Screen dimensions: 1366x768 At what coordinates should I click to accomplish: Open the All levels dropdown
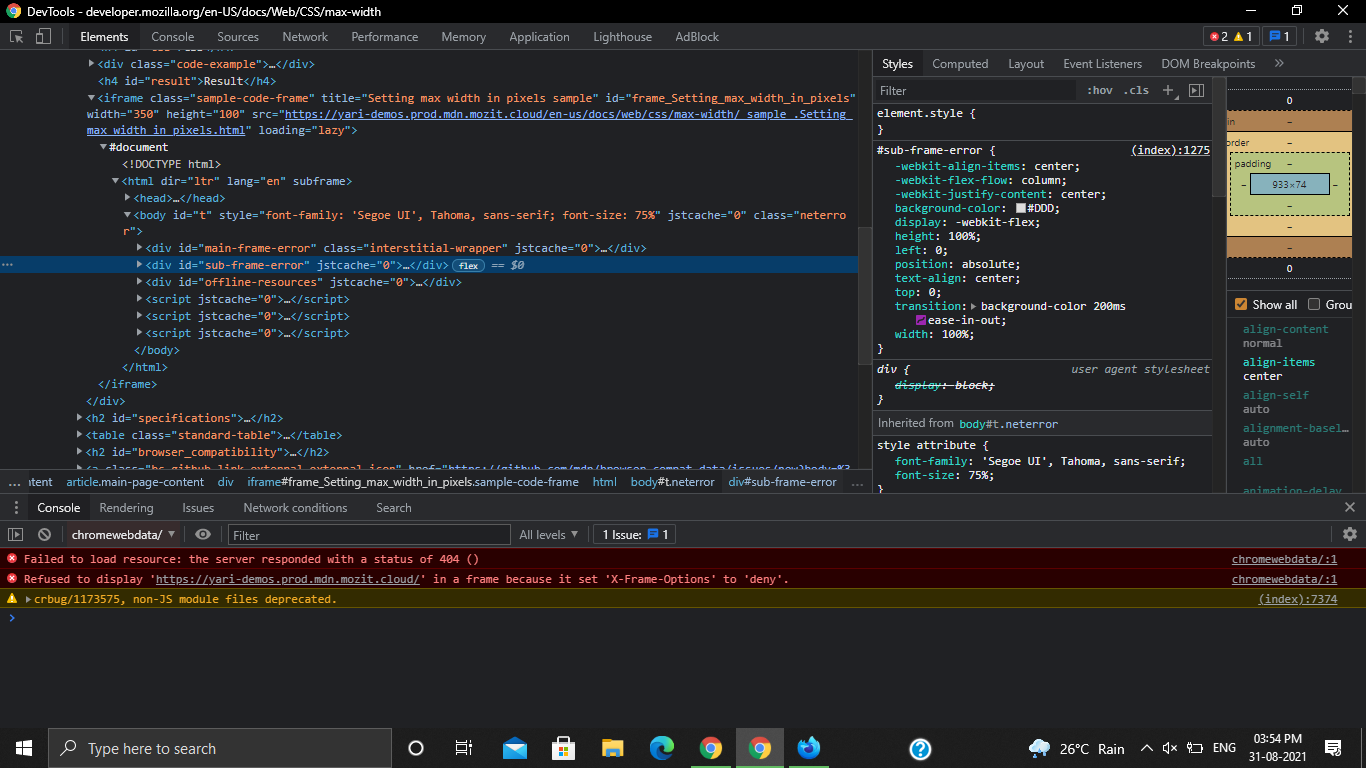point(549,534)
